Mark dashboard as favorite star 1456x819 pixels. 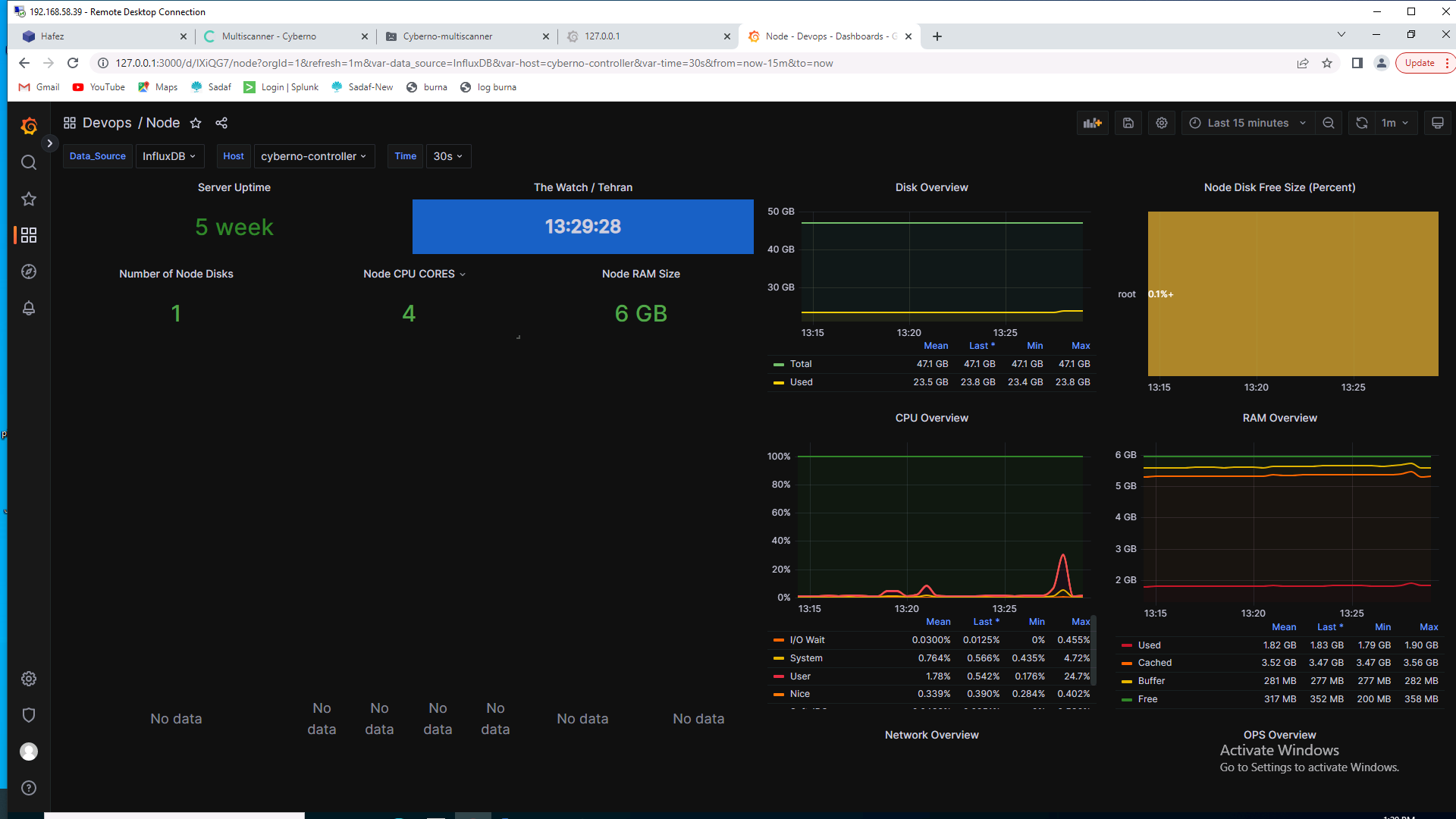196,123
